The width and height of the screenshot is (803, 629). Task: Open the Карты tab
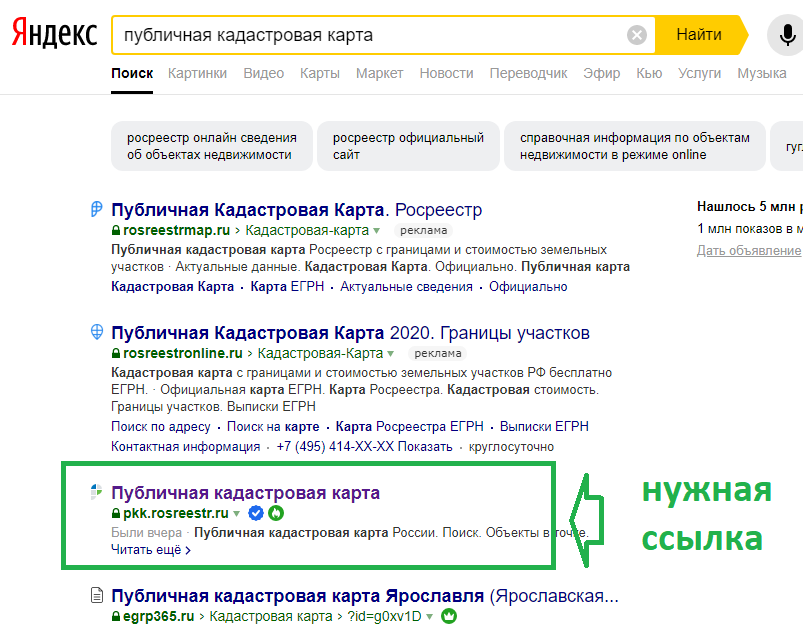(320, 73)
